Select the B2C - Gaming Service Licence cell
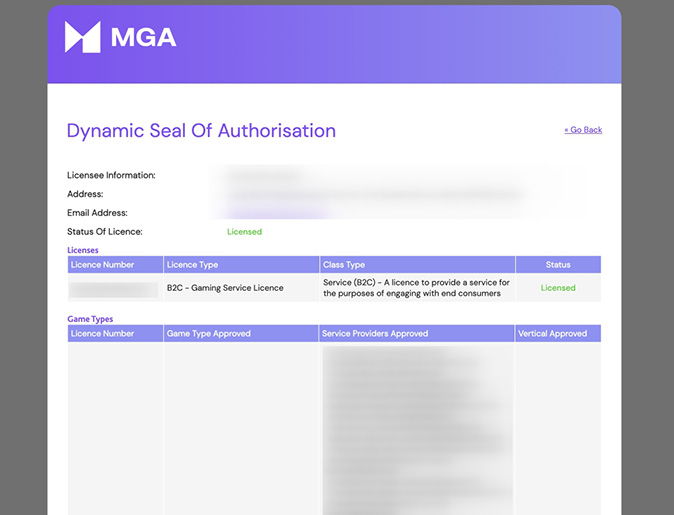The width and height of the screenshot is (674, 515). pos(225,288)
